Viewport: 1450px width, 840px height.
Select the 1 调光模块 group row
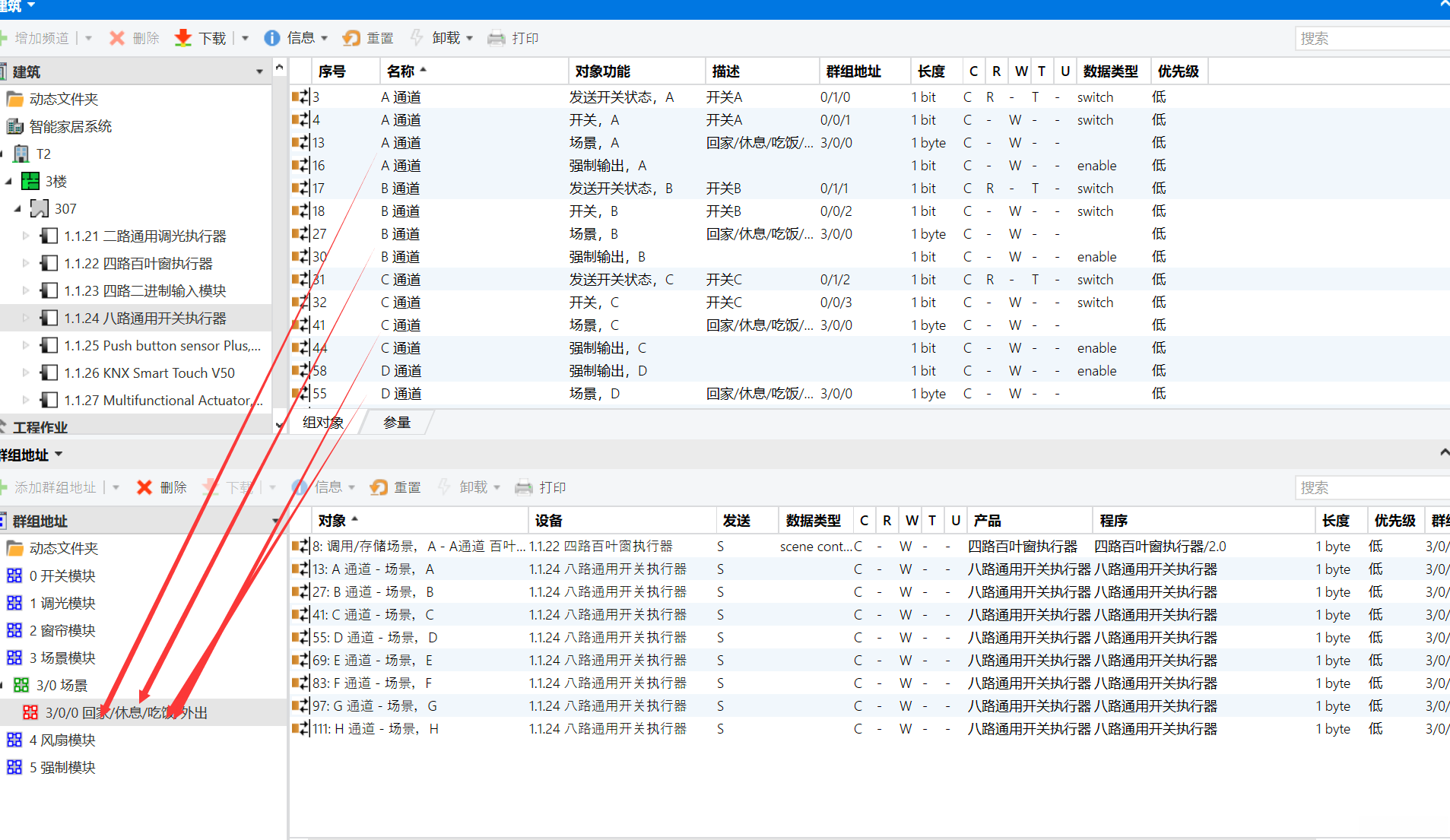click(x=143, y=604)
